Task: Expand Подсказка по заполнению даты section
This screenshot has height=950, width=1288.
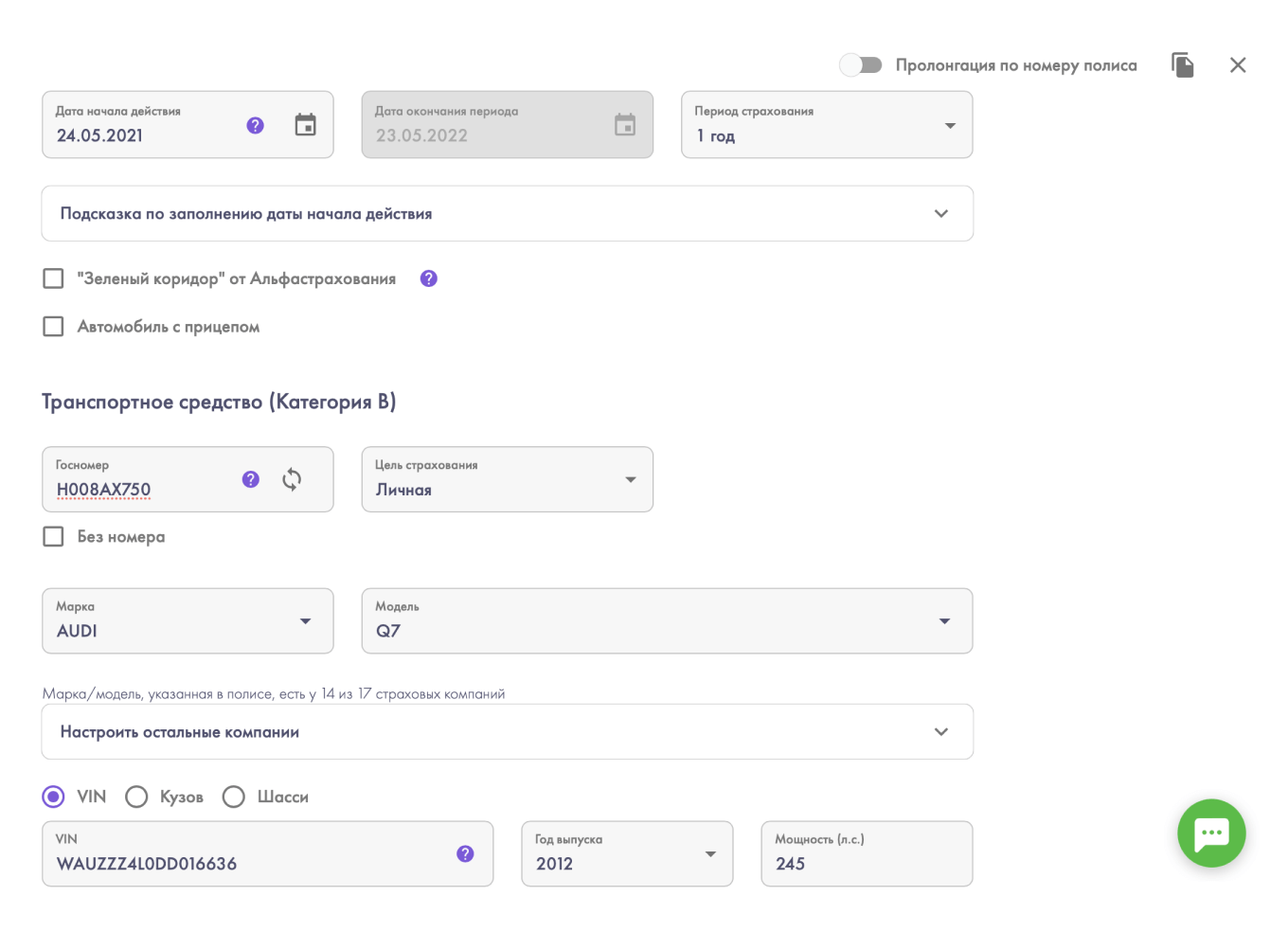Action: point(507,214)
